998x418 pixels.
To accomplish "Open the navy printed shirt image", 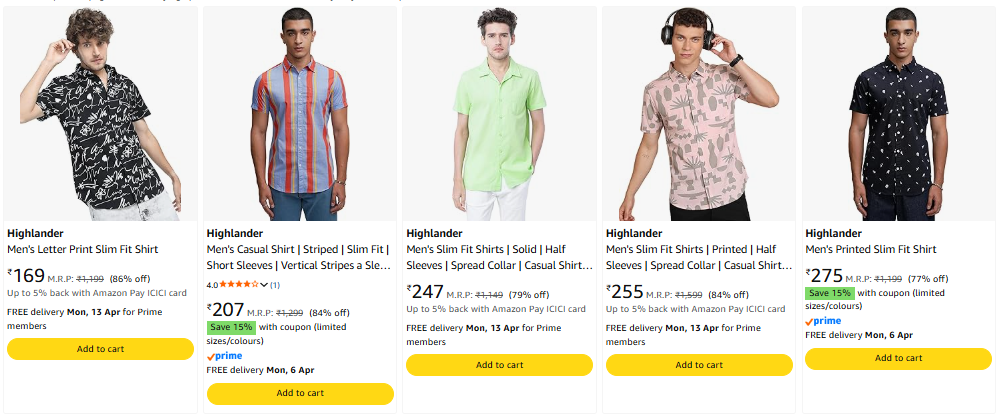I will 898,113.
